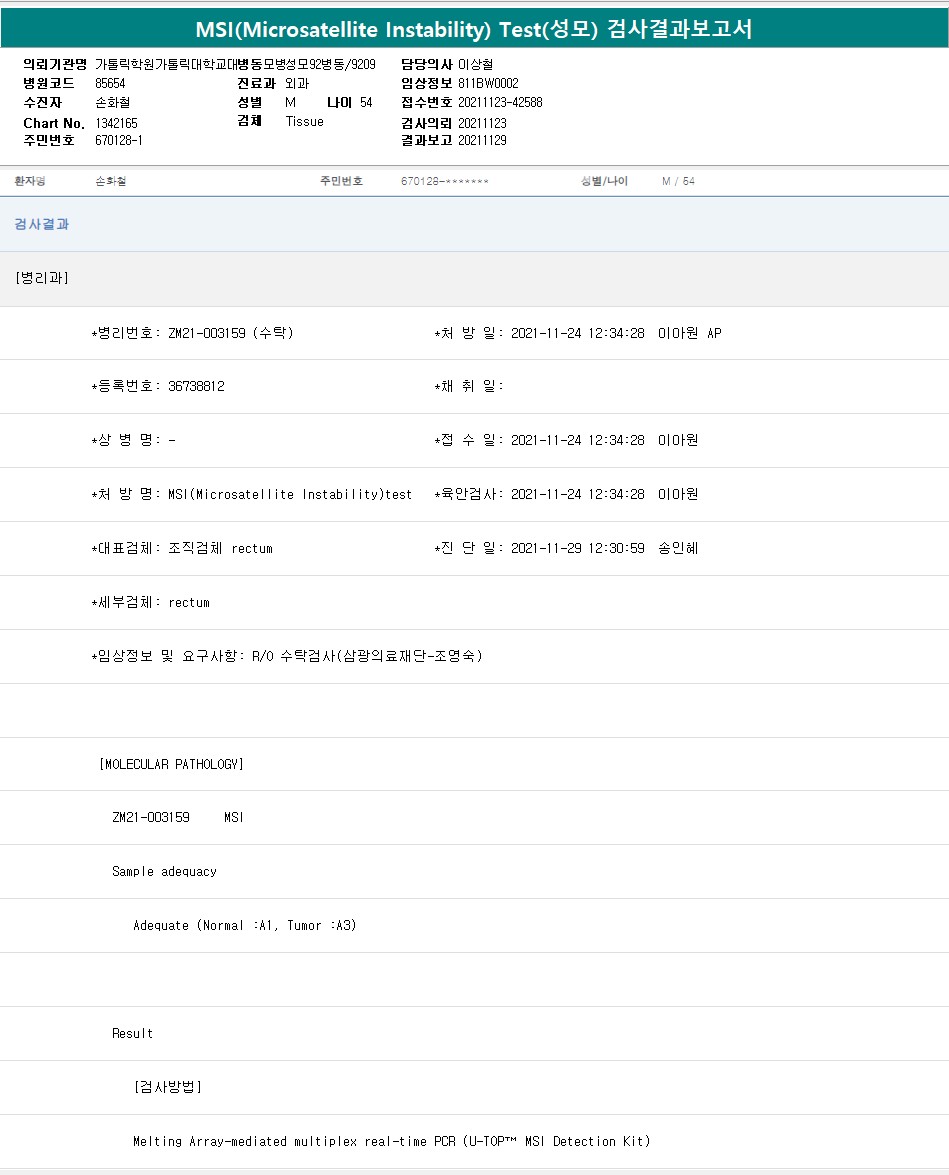Select the Melting Array-mediated multiplex PCR line
The image size is (949, 1175).
pos(391,1141)
